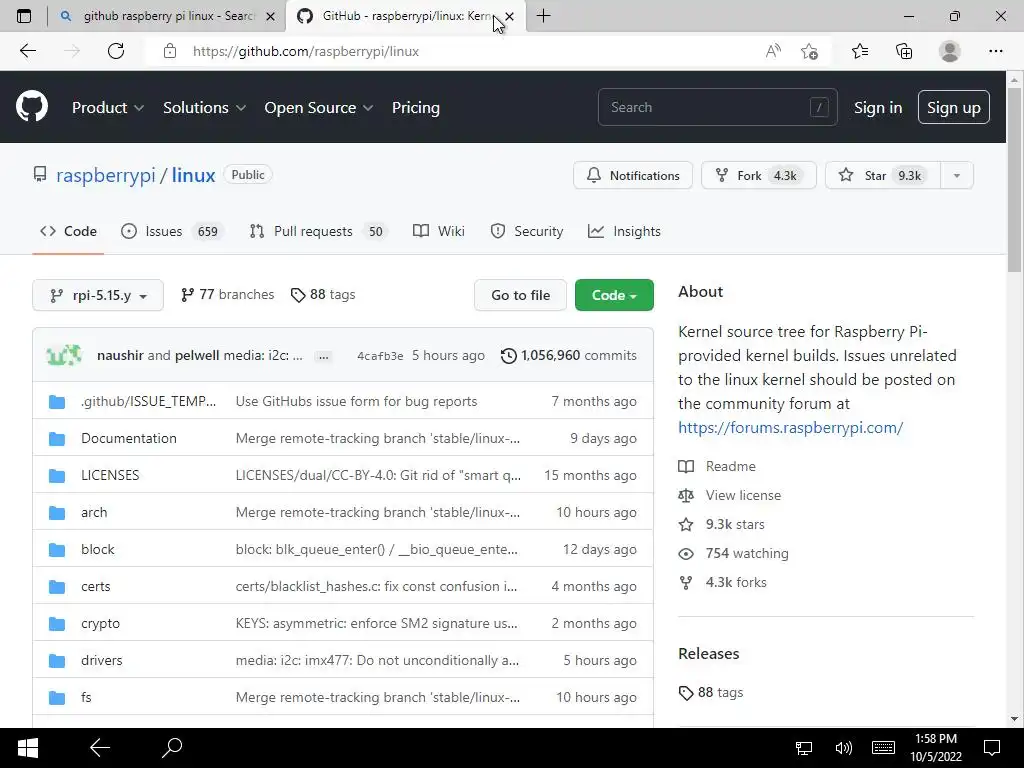Expand the Open Source menu
1024x768 pixels.
[319, 108]
